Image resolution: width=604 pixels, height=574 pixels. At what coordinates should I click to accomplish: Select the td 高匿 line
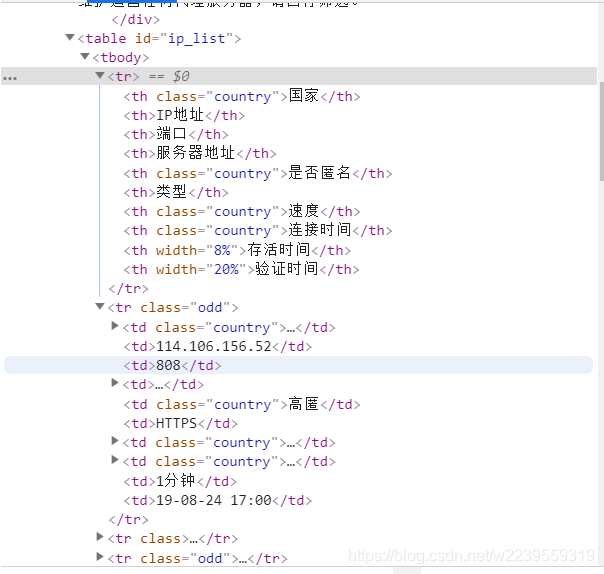click(242, 404)
